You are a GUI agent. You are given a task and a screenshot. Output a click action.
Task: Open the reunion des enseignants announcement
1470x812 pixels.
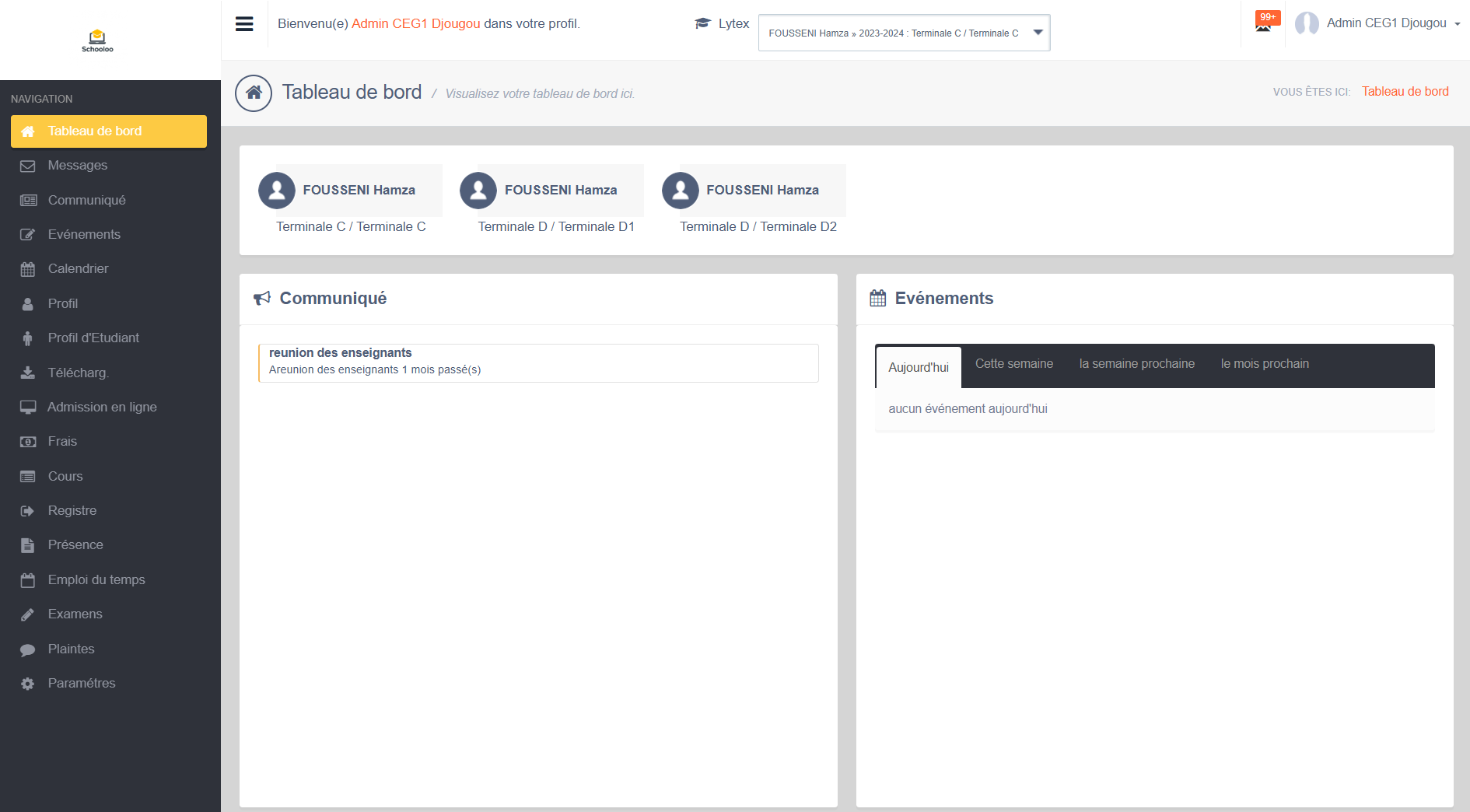[x=340, y=353]
